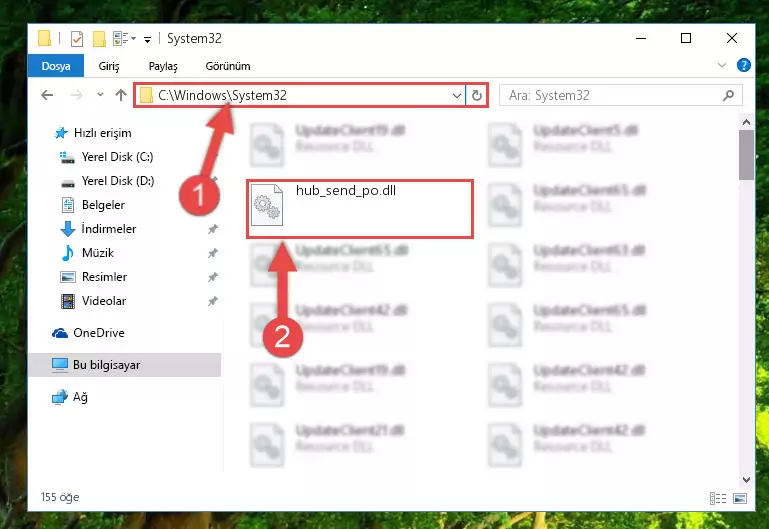Click scrollbar up arrow in file list

point(746,122)
